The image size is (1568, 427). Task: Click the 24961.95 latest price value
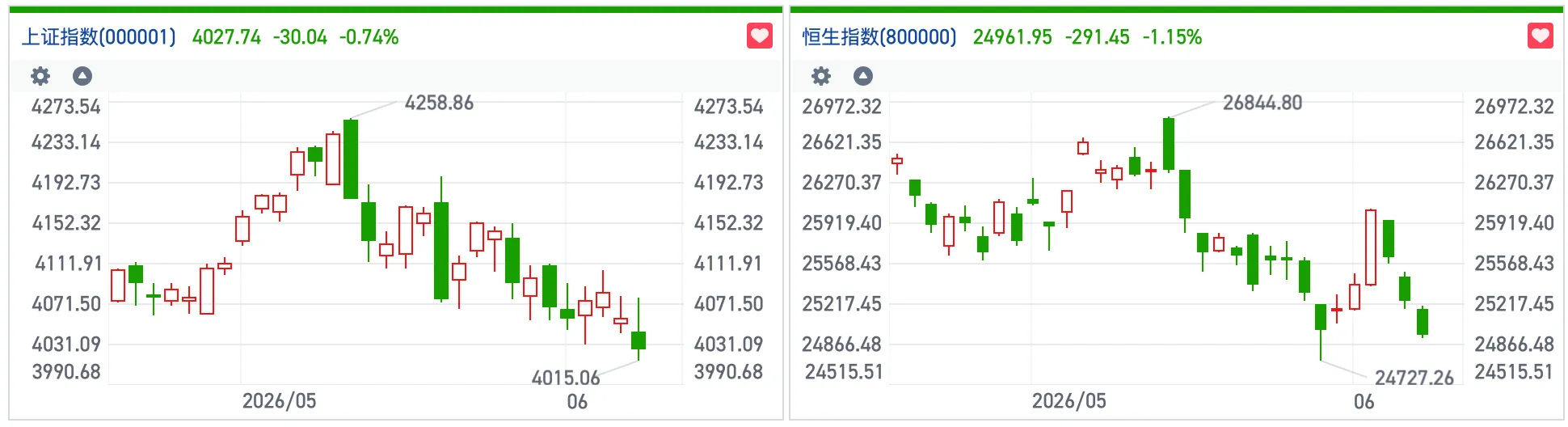[x=1012, y=37]
